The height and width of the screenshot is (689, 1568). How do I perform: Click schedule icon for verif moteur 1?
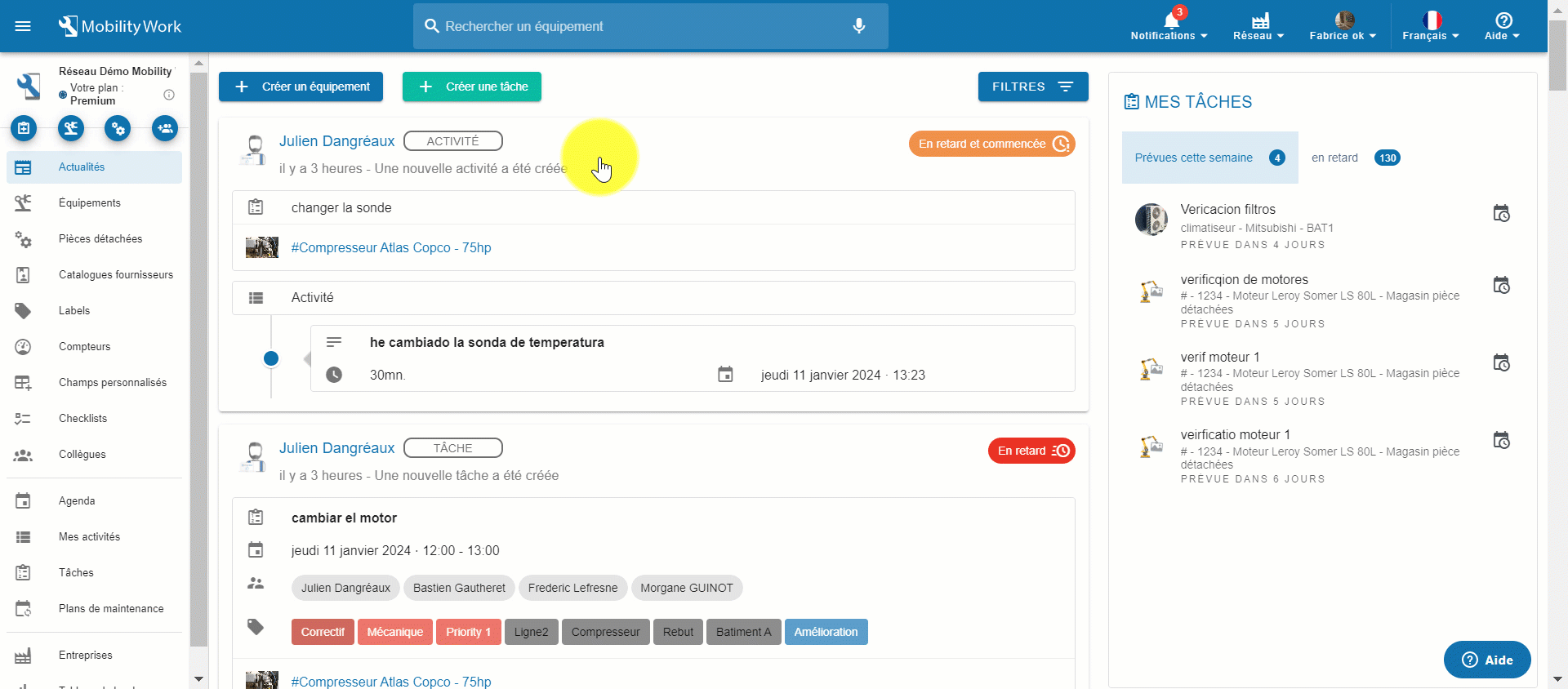pos(1501,362)
